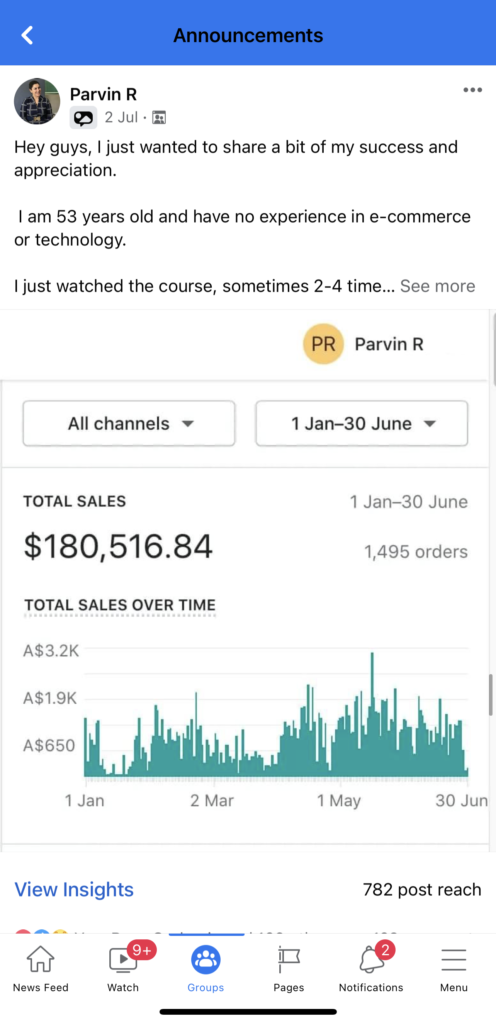Screen dimensions: 496x1024
Task: Tap the conversation starter badge icon
Action: [83, 118]
